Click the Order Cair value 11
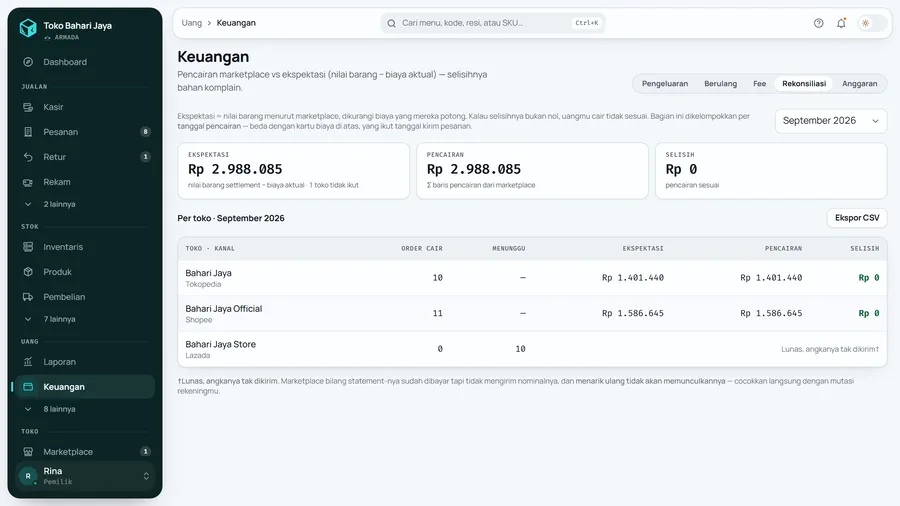The height and width of the screenshot is (506, 900). pos(437,313)
